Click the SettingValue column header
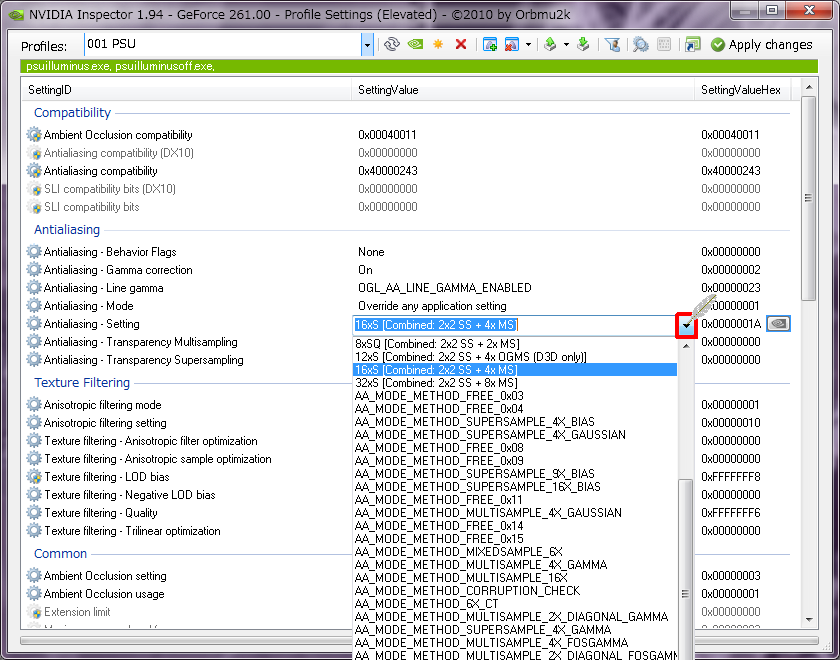Image resolution: width=840 pixels, height=660 pixels. (523, 89)
